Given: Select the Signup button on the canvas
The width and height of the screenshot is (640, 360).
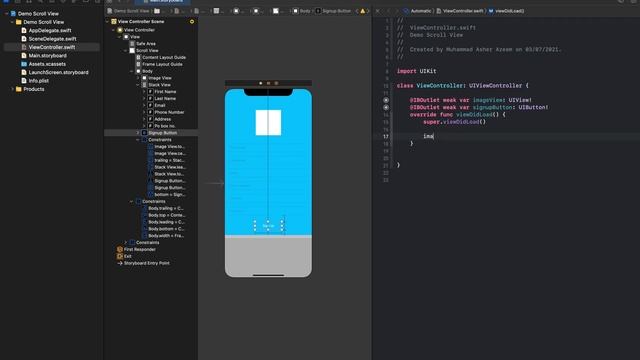Looking at the screenshot, I should 268,225.
